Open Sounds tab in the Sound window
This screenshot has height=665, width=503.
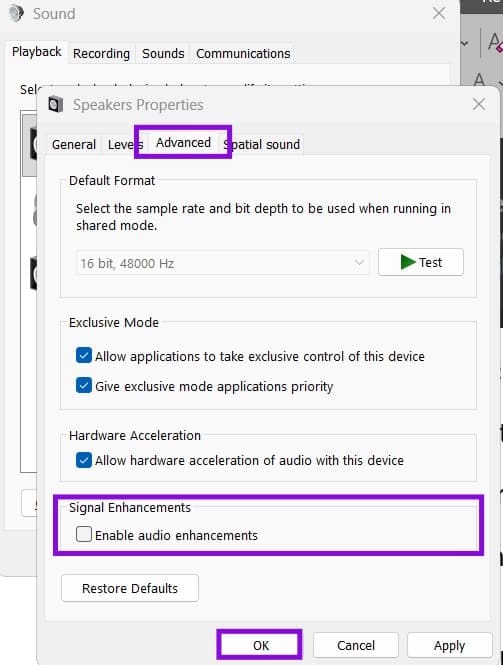pyautogui.click(x=163, y=54)
